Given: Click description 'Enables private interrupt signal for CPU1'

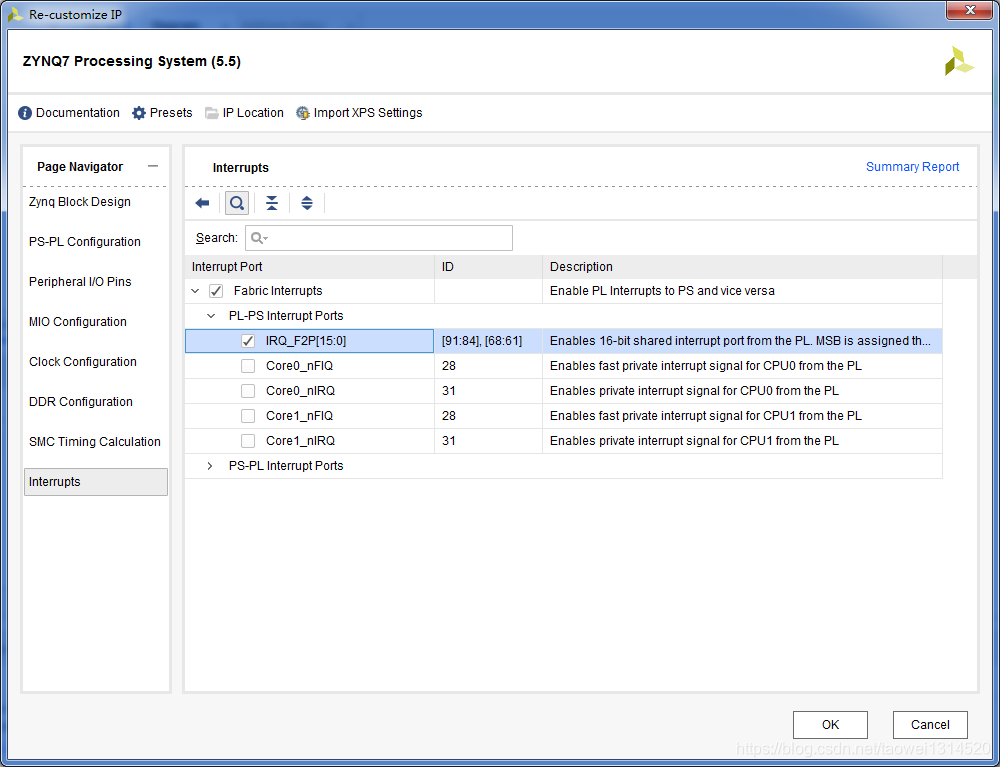Looking at the screenshot, I should 695,441.
